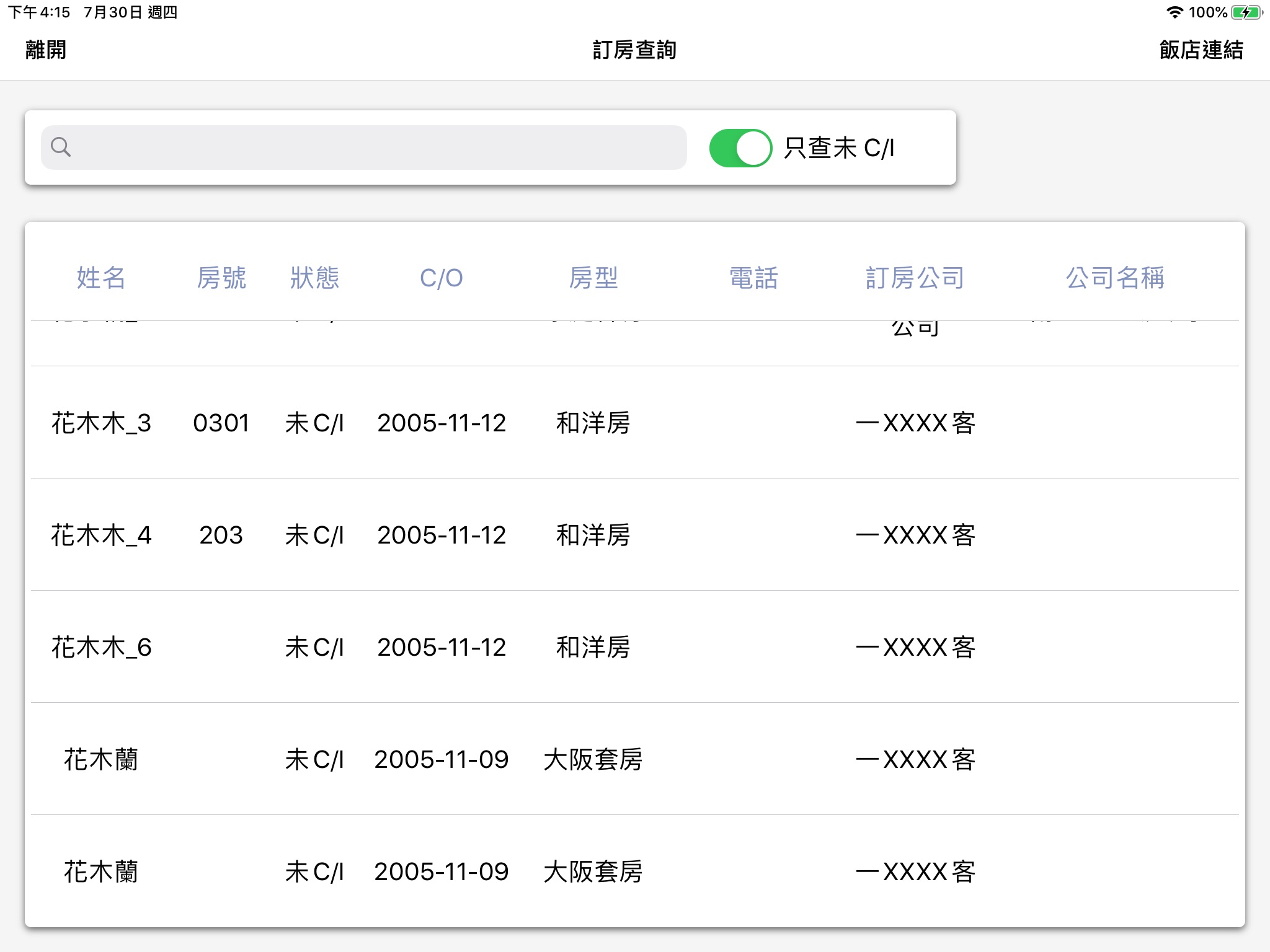Screen dimensions: 1270x952
Task: Tap the 離開 button to exit
Action: coord(46,50)
